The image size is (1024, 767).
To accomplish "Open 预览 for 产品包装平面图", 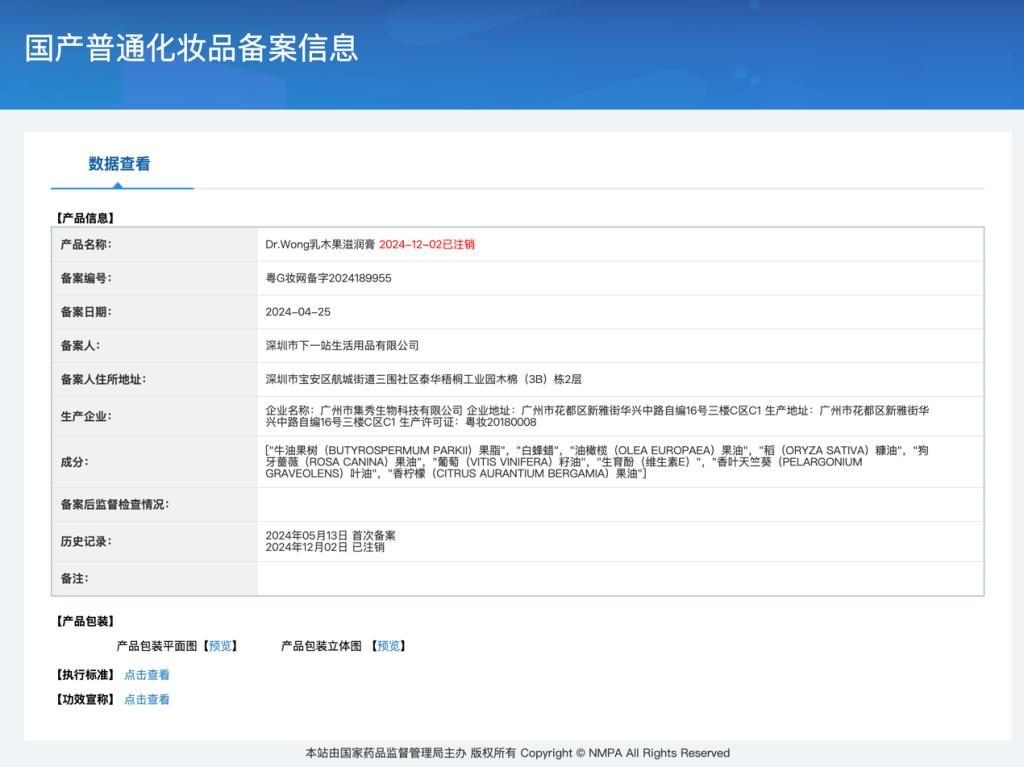I will pos(218,645).
